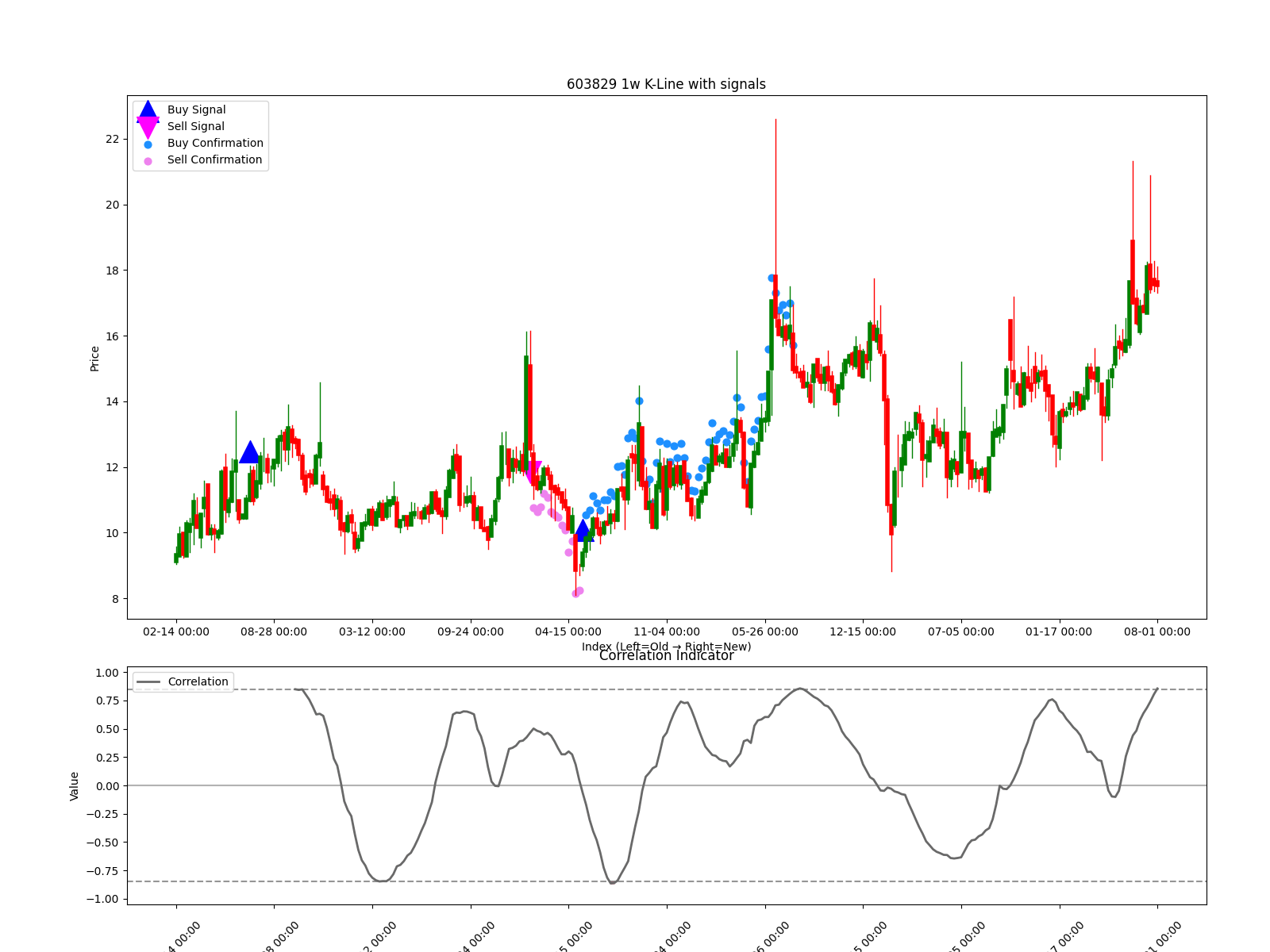
Task: Click the correlation axis value '0.75'
Action: tap(106, 701)
